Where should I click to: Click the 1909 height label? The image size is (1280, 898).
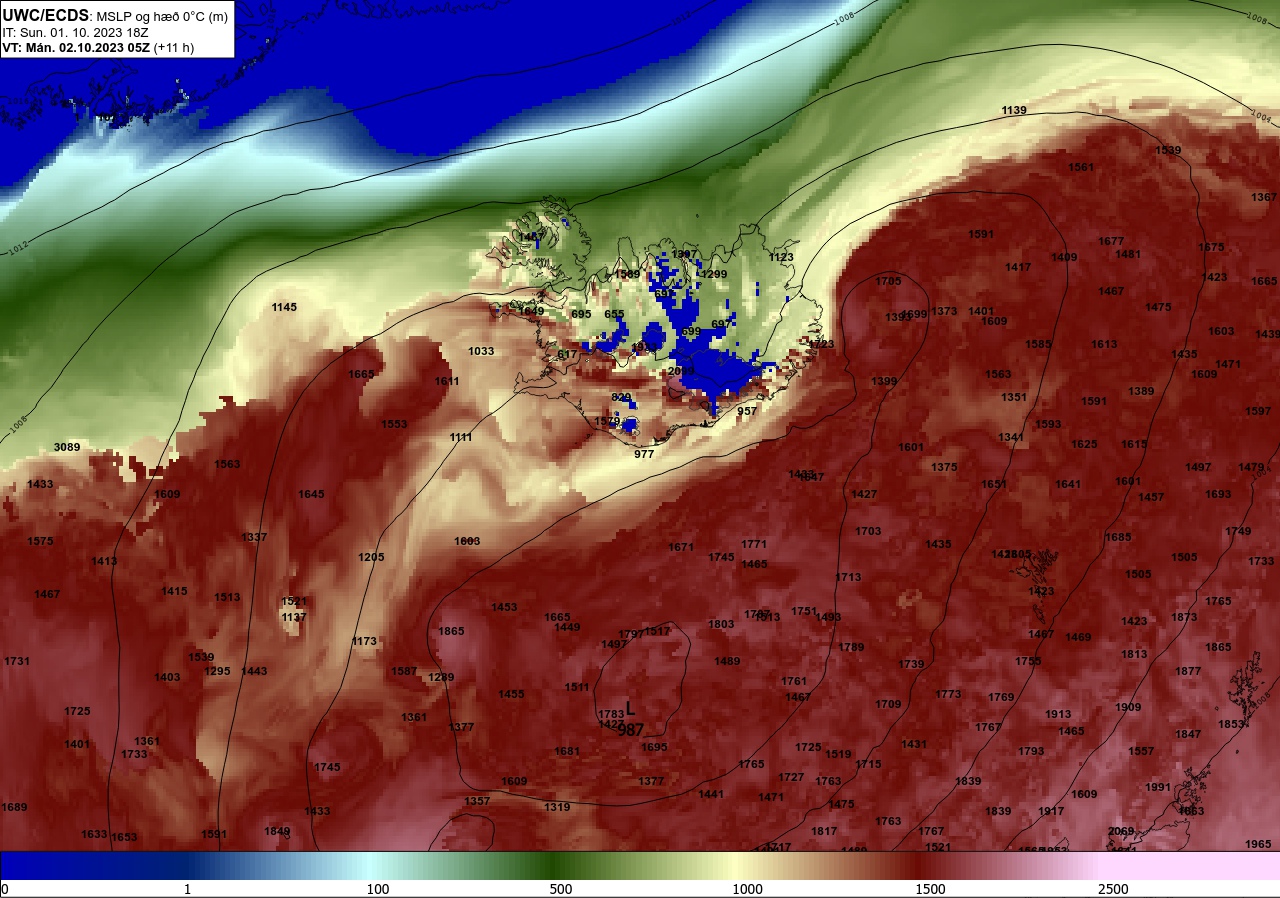(x=1128, y=707)
